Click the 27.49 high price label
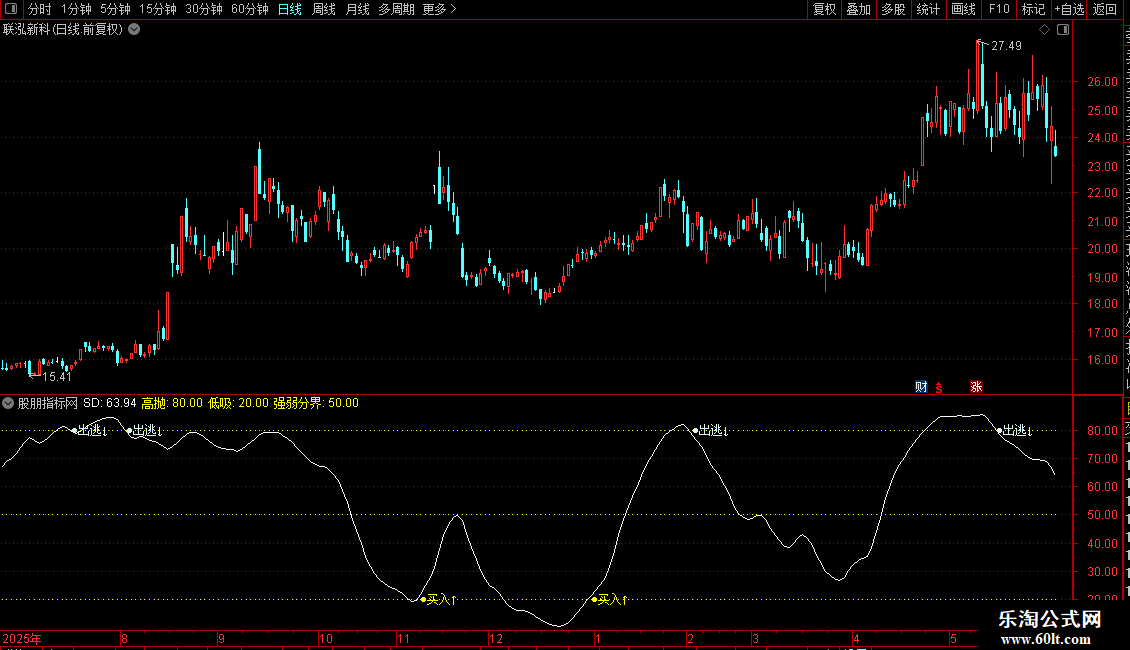 click(1006, 46)
